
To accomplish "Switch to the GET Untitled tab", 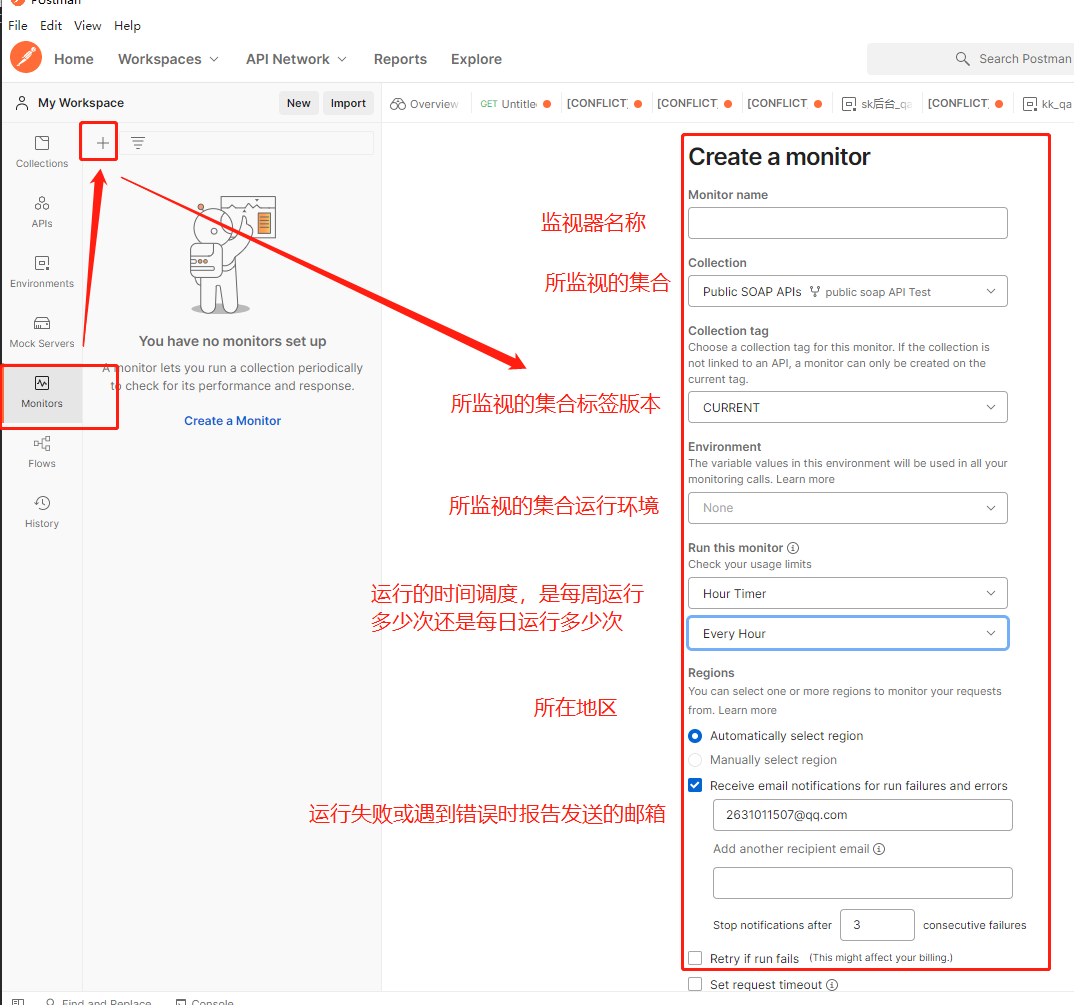I will pos(515,103).
